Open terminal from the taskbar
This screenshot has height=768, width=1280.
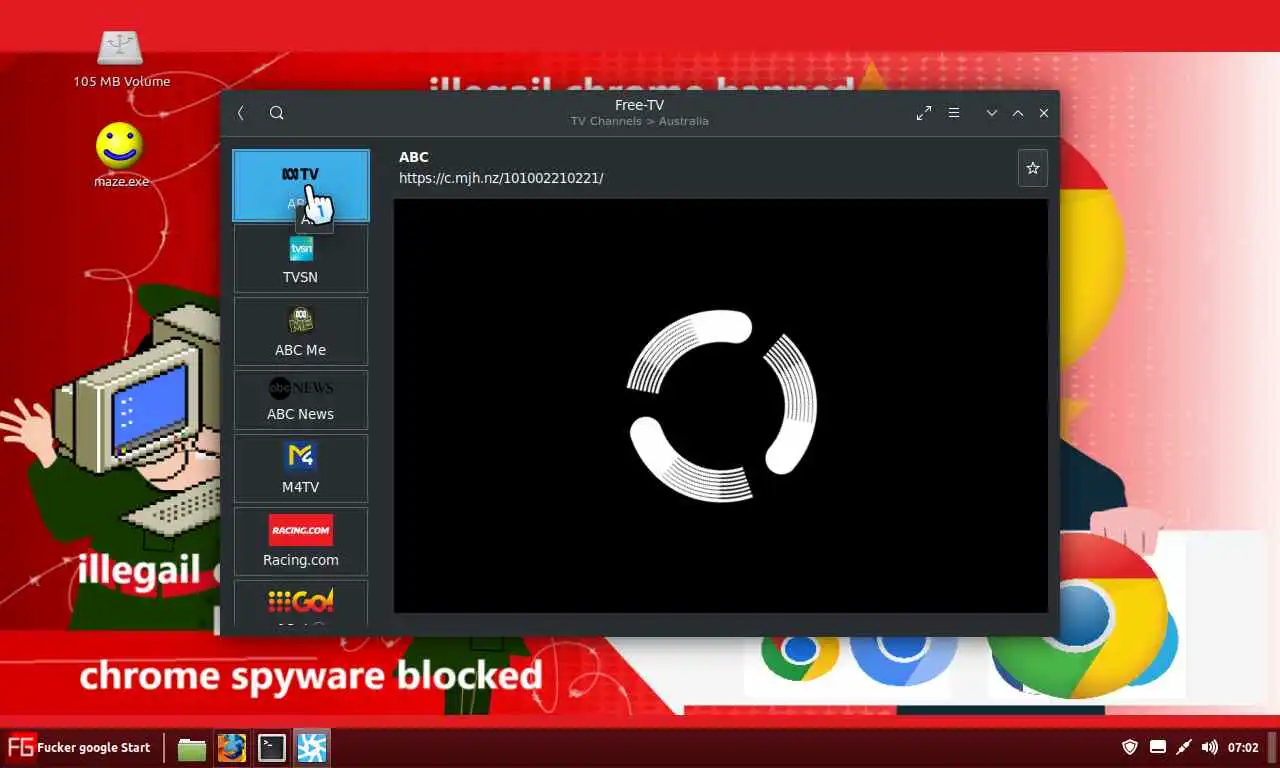[x=272, y=748]
